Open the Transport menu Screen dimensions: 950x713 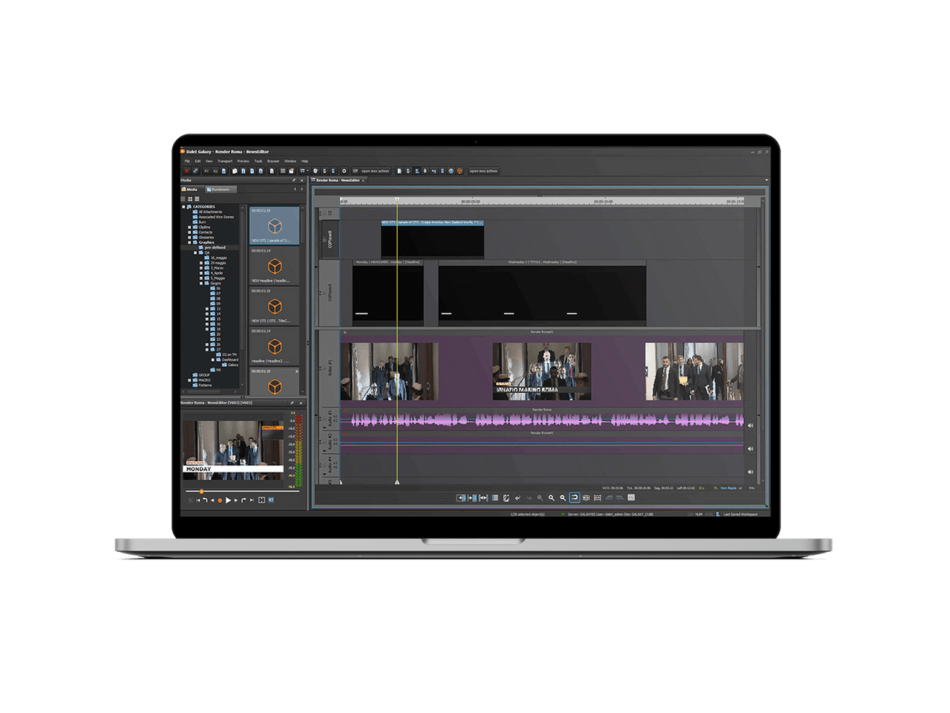225,160
